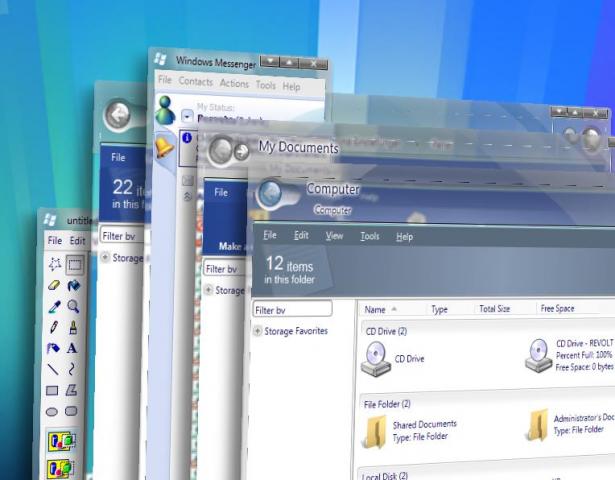
Task: Pick the Pencil tool in Paint
Action: tap(53, 327)
